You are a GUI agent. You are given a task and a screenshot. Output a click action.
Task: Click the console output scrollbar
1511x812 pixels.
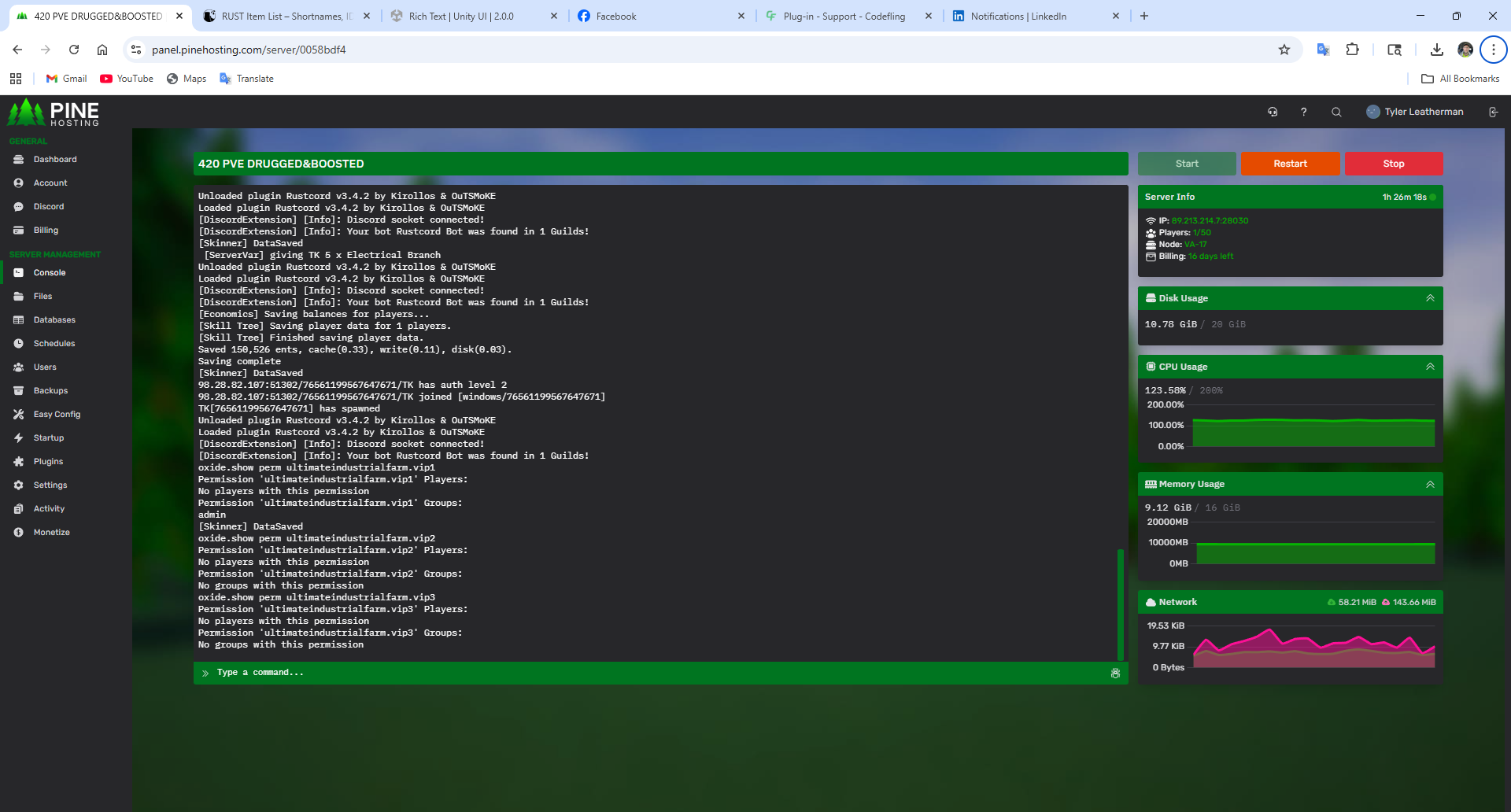coord(1120,603)
